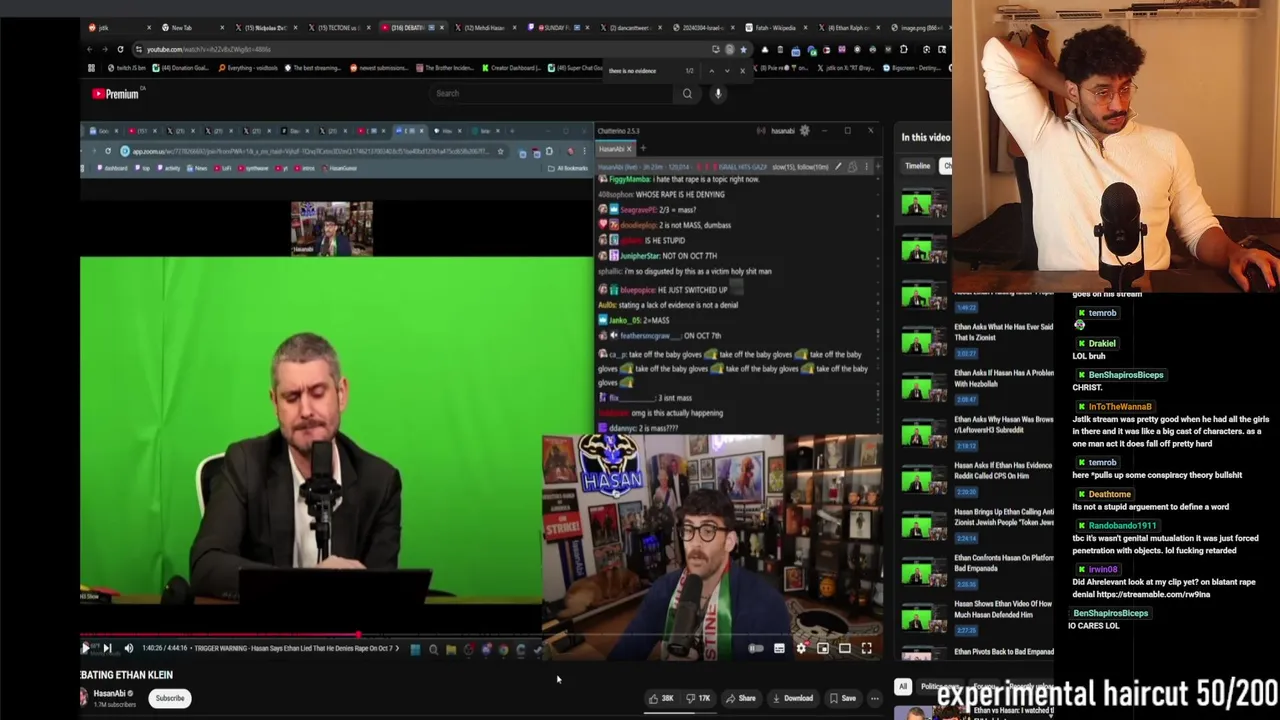
Task: Open the Super Chat bookmark
Action: [574, 68]
